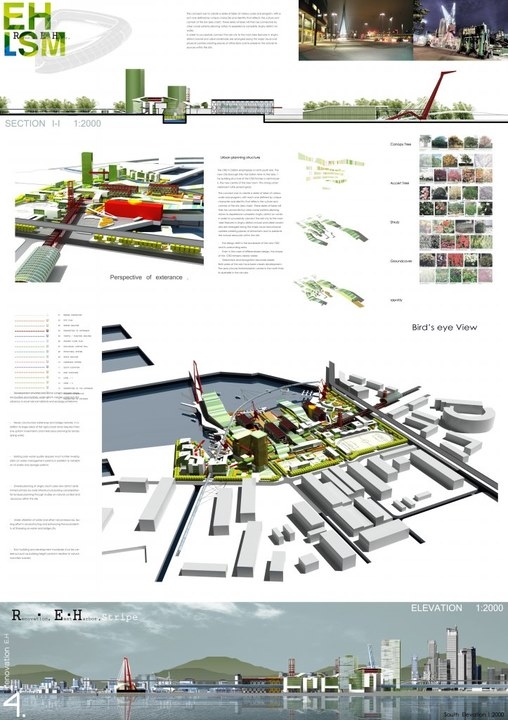Screen dimensions: 508x720
Task: Click the tall green tower in section
Action: tap(135, 91)
